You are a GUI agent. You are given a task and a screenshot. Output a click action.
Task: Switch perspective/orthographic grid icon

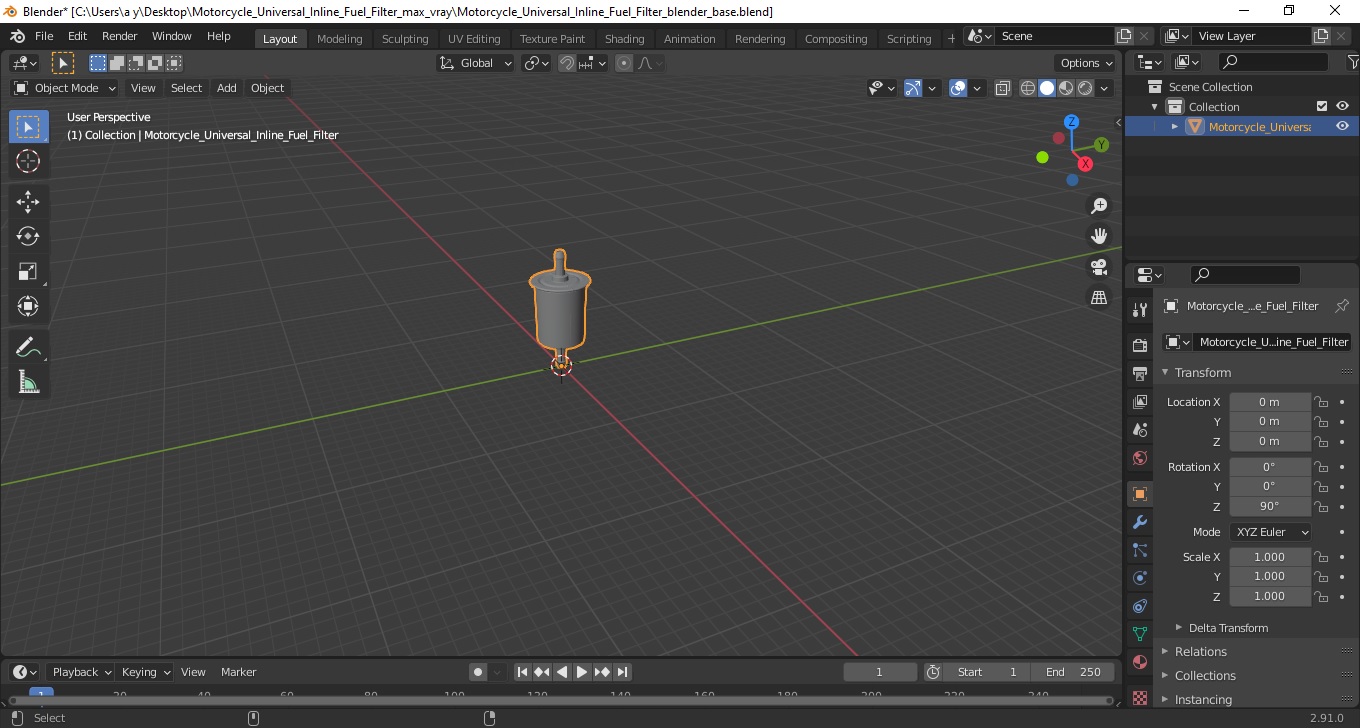point(1099,298)
